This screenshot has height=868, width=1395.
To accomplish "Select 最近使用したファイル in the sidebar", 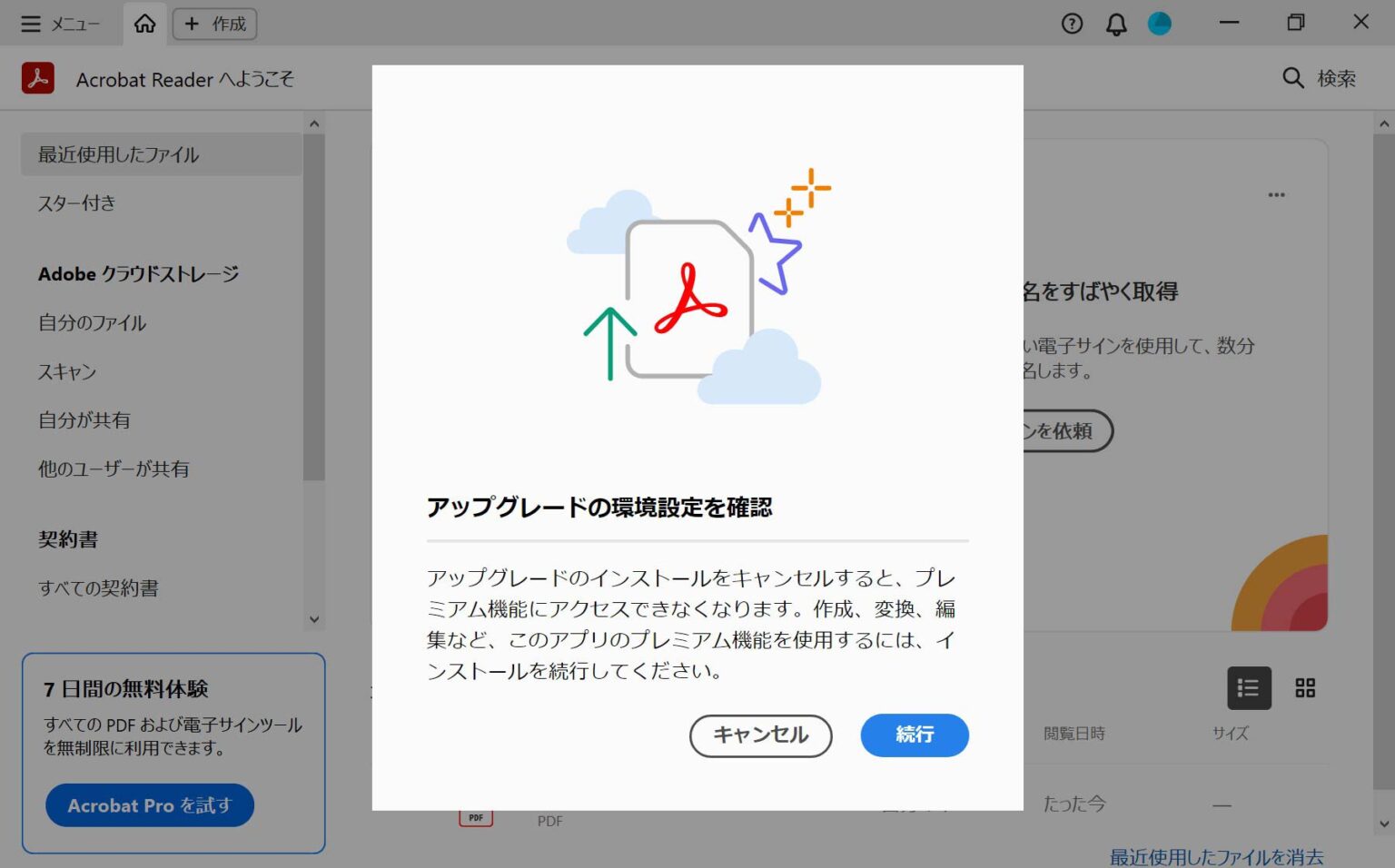I will click(117, 154).
